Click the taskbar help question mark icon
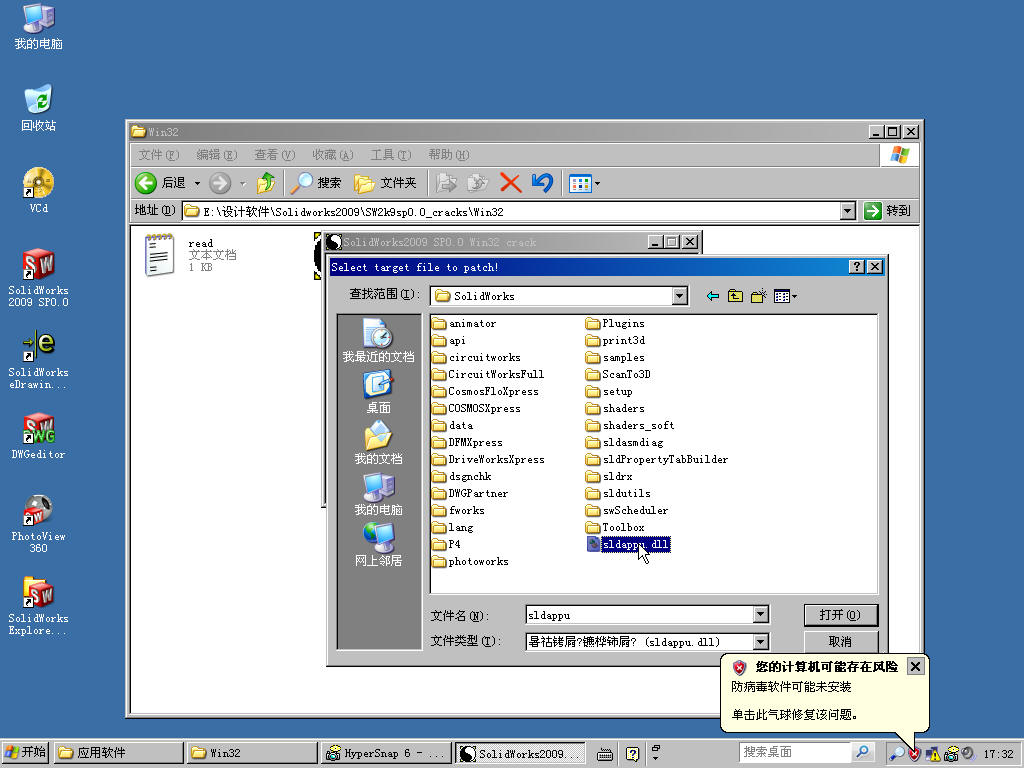This screenshot has width=1024, height=768. (x=632, y=754)
